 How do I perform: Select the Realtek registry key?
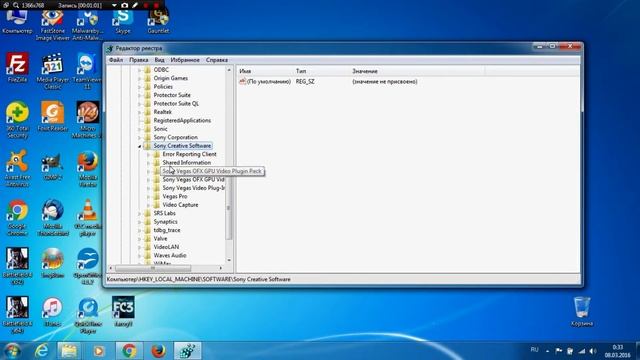pyautogui.click(x=162, y=112)
